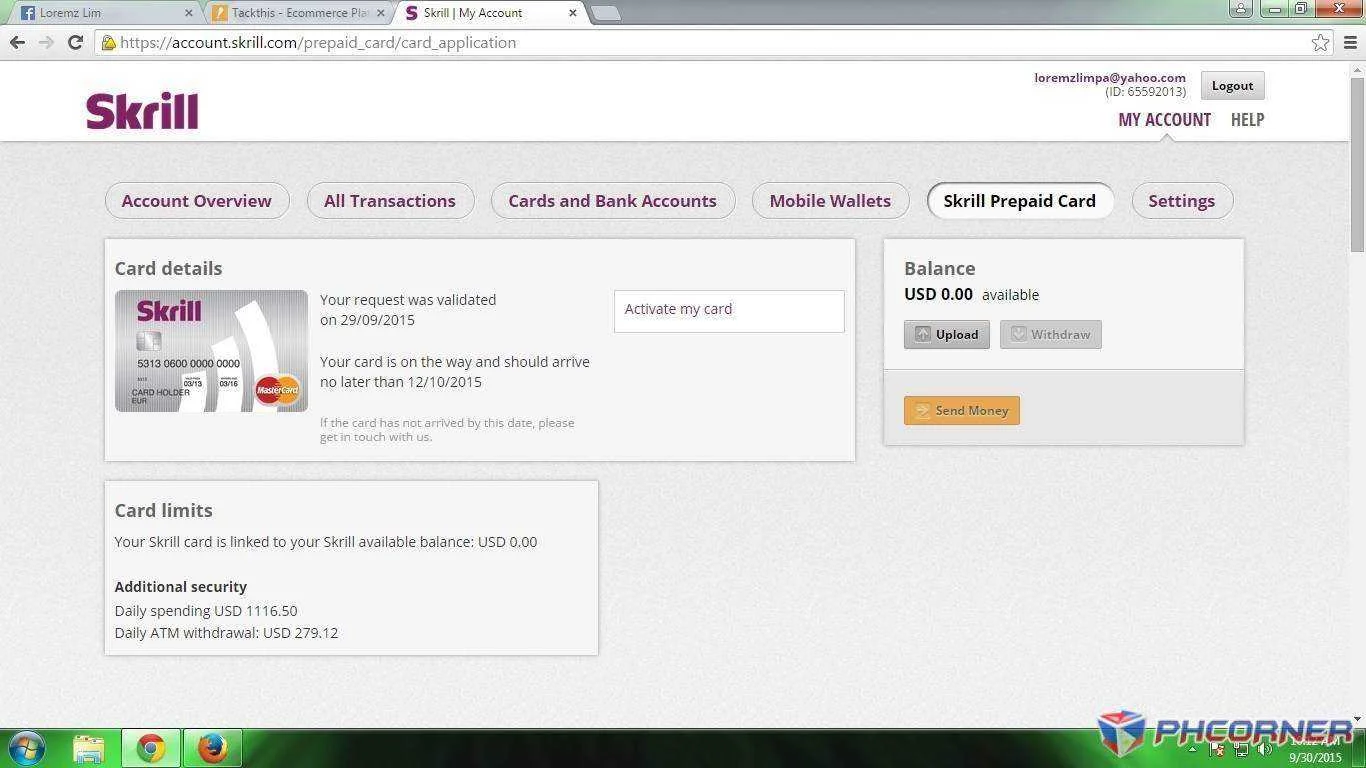Image resolution: width=1366 pixels, height=768 pixels.
Task: Select the Skrill My Account browser tab
Action: (x=490, y=13)
